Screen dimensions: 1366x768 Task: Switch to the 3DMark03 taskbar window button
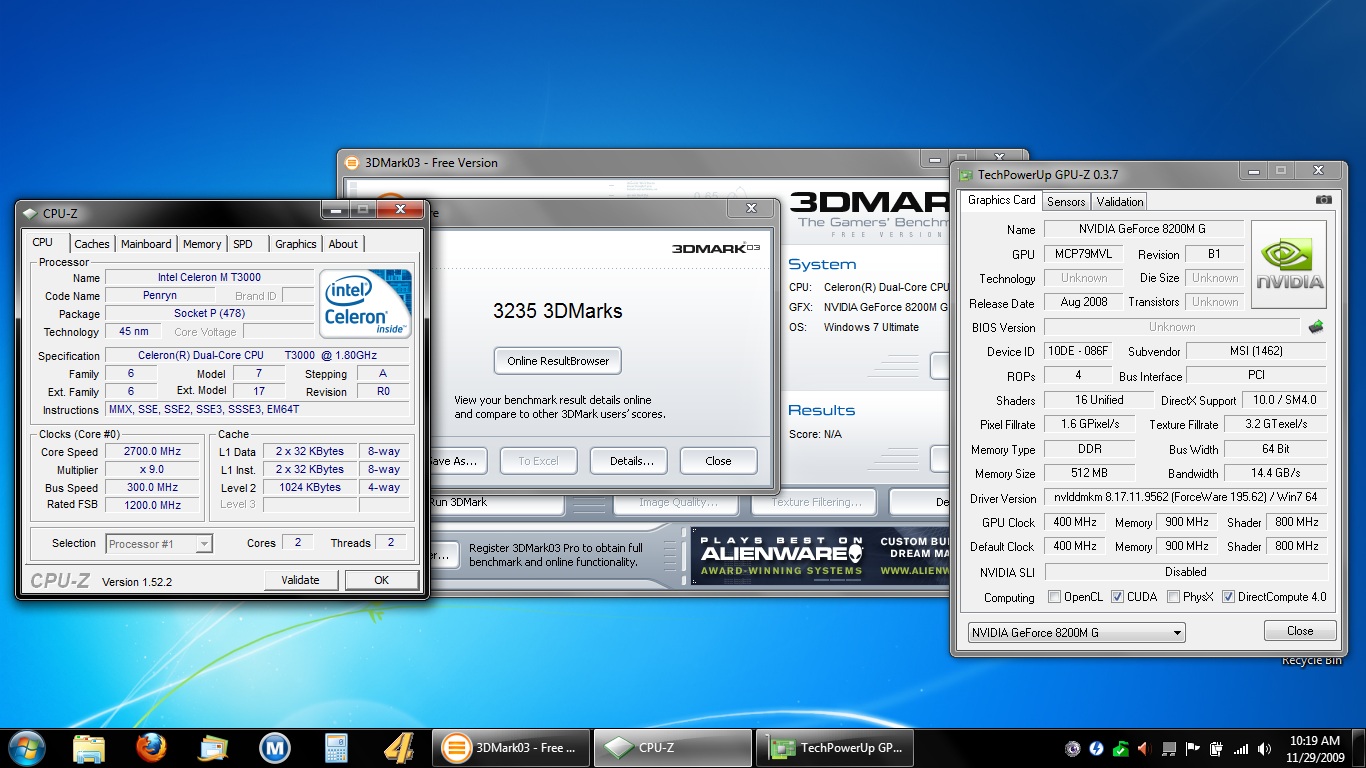click(x=512, y=747)
